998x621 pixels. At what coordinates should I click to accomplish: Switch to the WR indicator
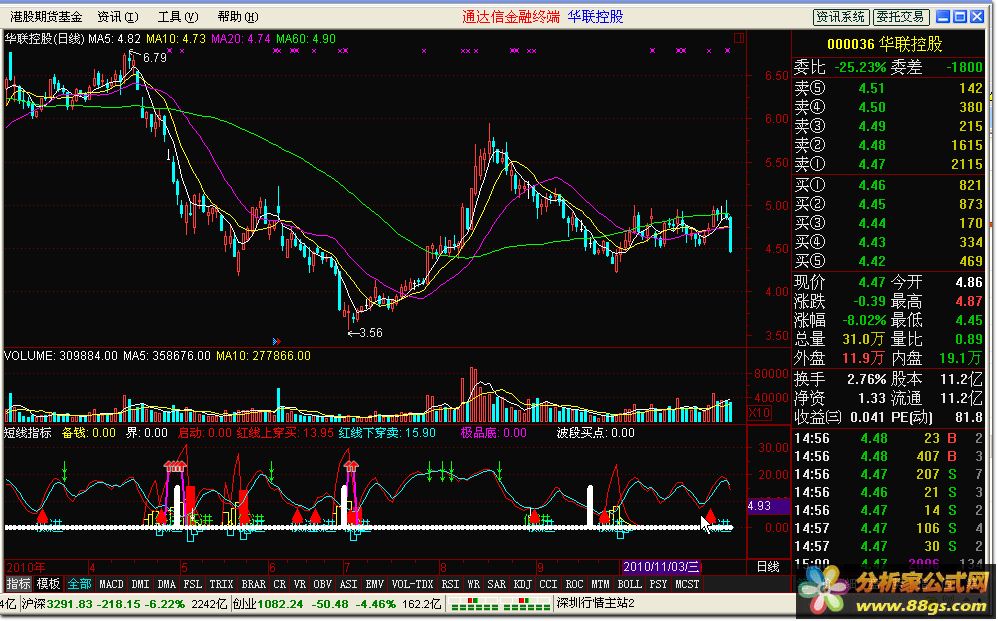(473, 584)
